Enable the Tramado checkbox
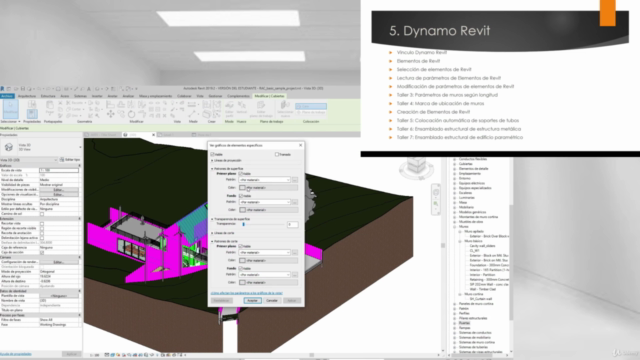640x360 pixels. (x=277, y=154)
